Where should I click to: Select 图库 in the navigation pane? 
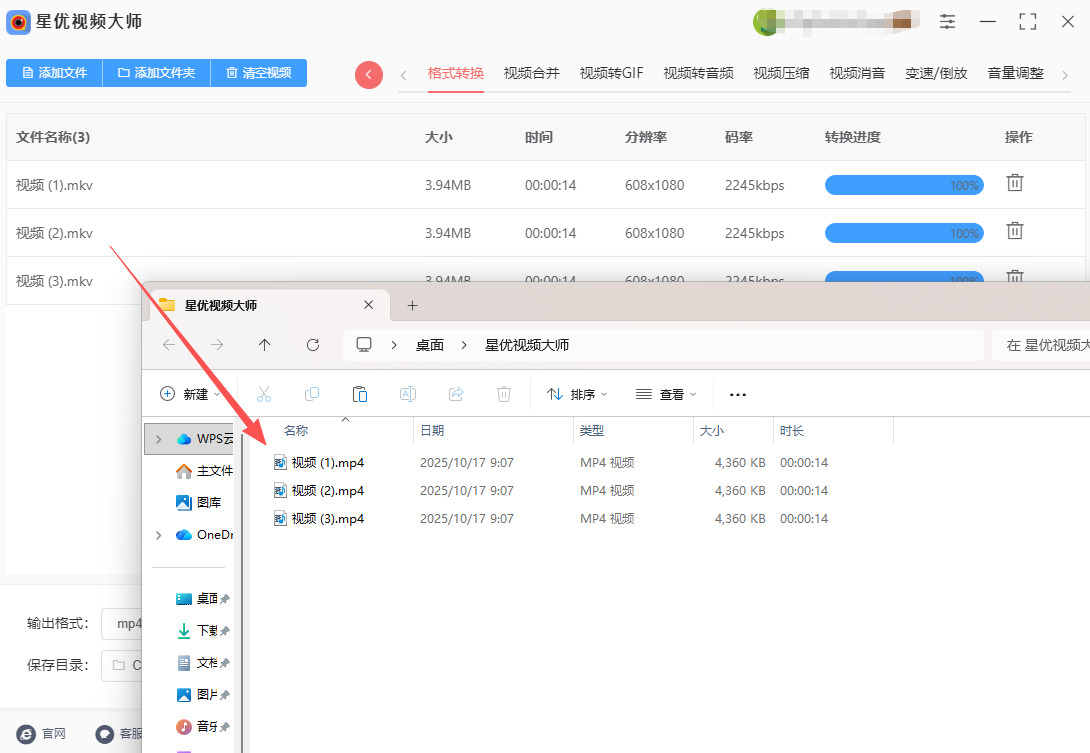coord(199,502)
